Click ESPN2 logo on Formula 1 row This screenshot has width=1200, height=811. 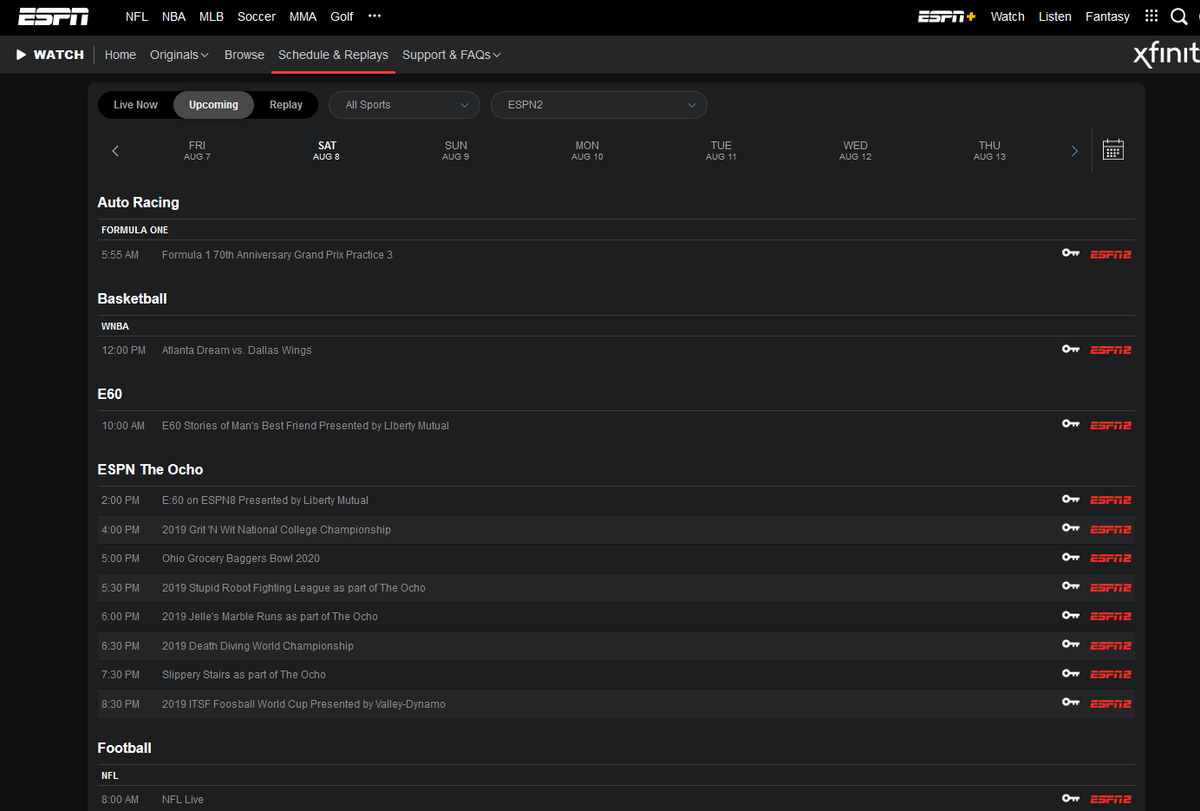[x=1110, y=254]
